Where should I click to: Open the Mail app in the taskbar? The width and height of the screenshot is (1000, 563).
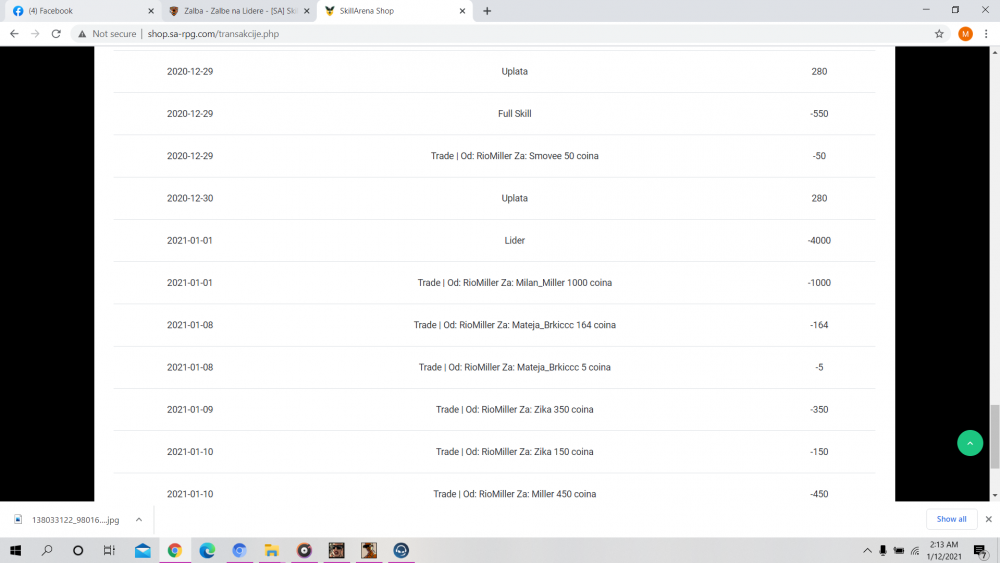142,550
